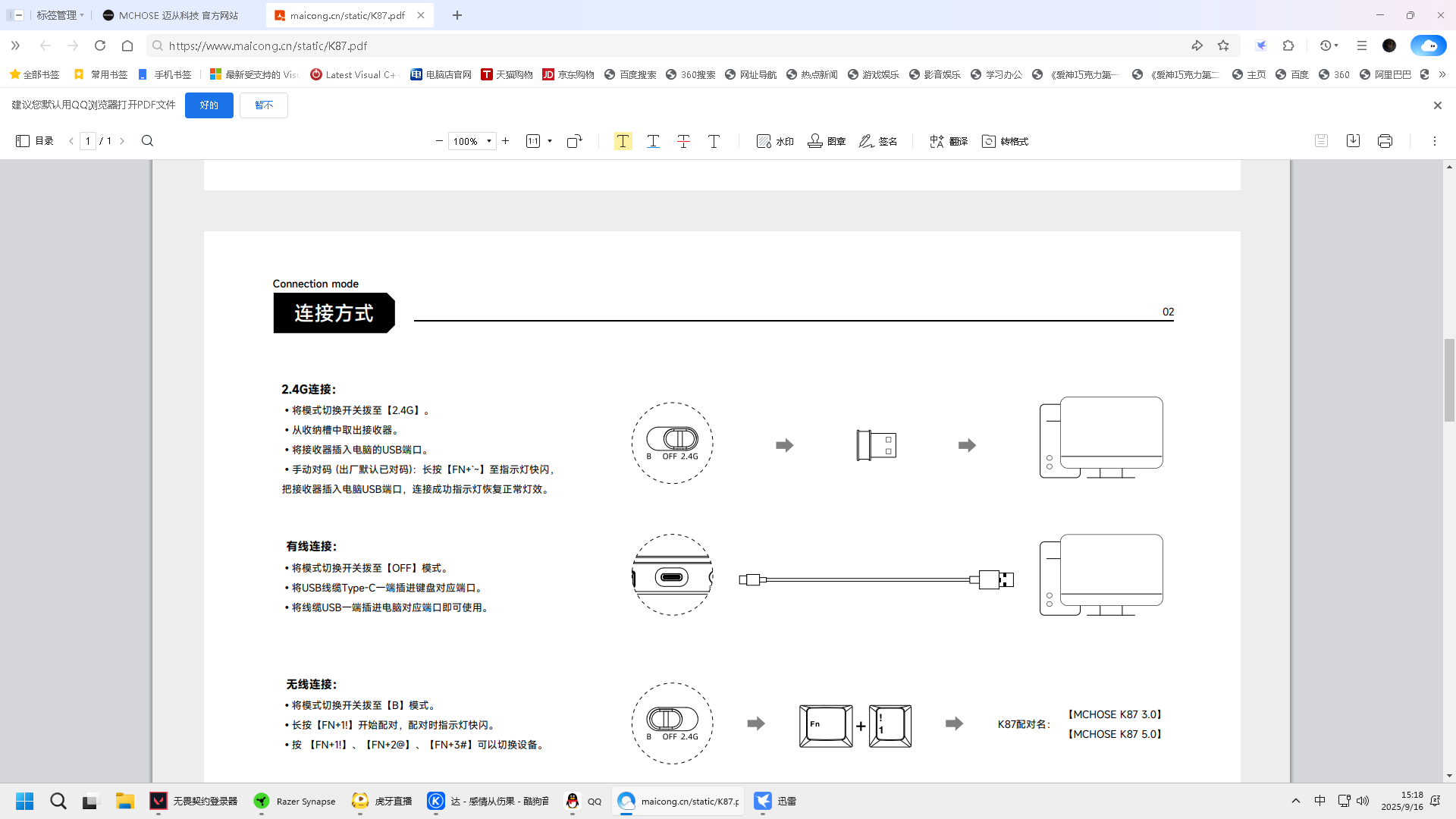Close the K87.pdf tab
Image resolution: width=1456 pixels, height=819 pixels.
tap(421, 15)
